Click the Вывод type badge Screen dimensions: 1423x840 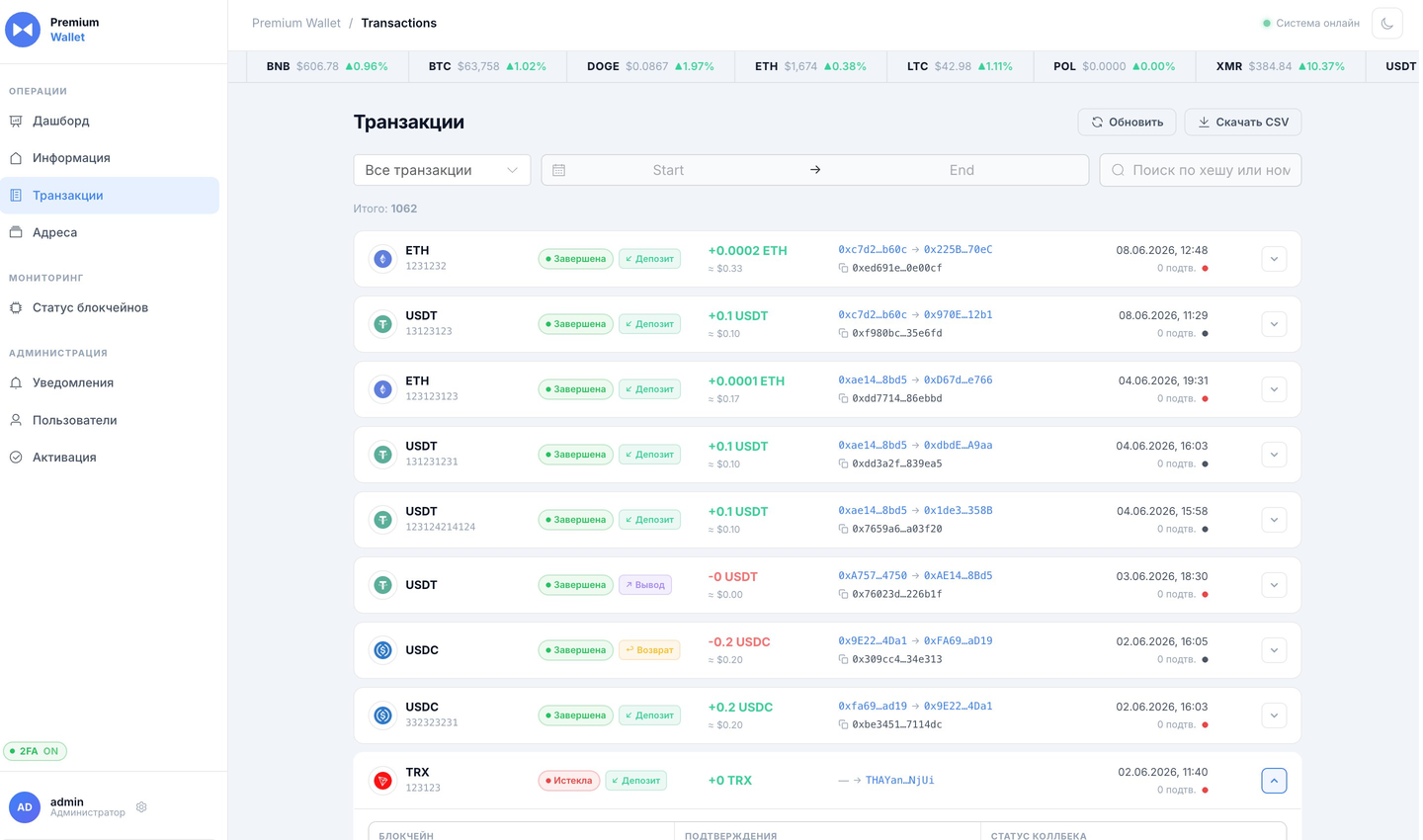coord(645,585)
